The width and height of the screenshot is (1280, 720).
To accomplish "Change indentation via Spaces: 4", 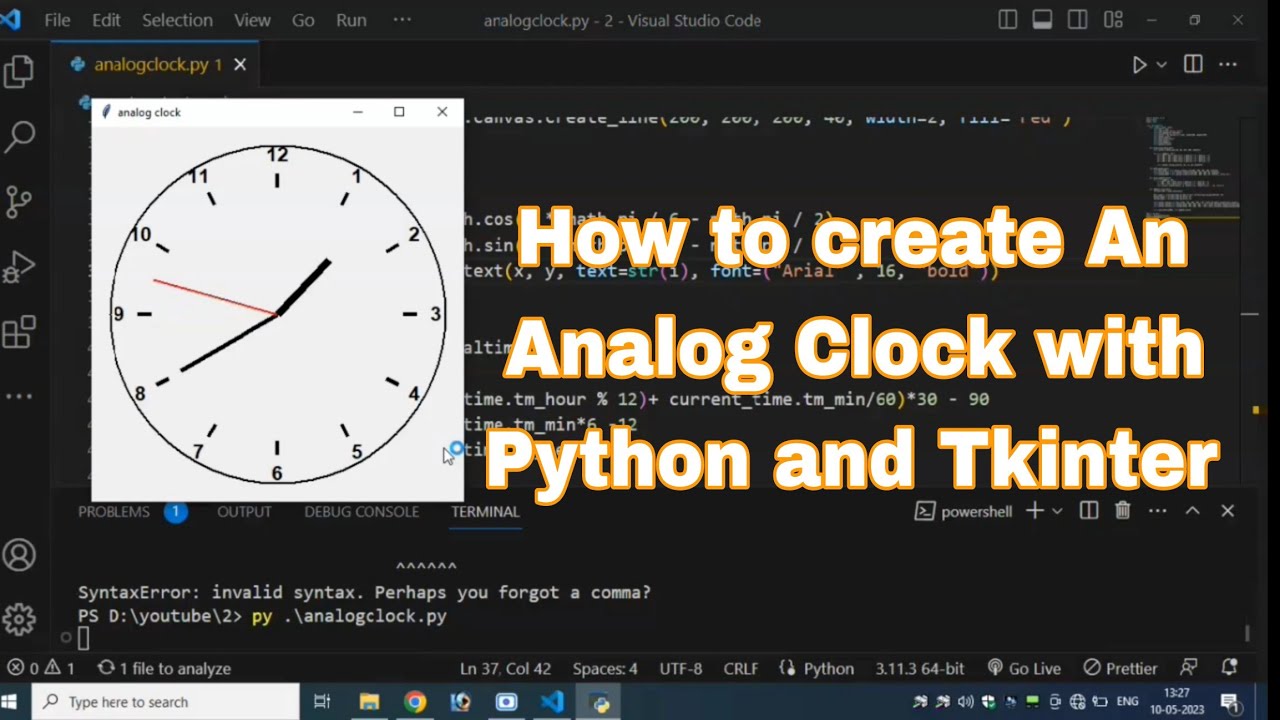I will pos(605,668).
